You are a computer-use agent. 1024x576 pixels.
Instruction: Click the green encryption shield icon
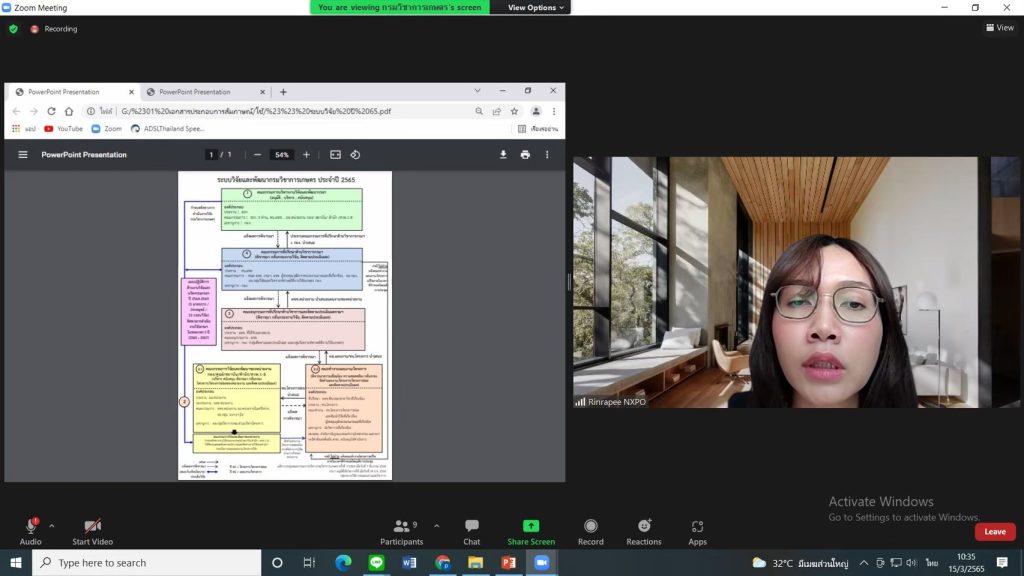tap(13, 29)
